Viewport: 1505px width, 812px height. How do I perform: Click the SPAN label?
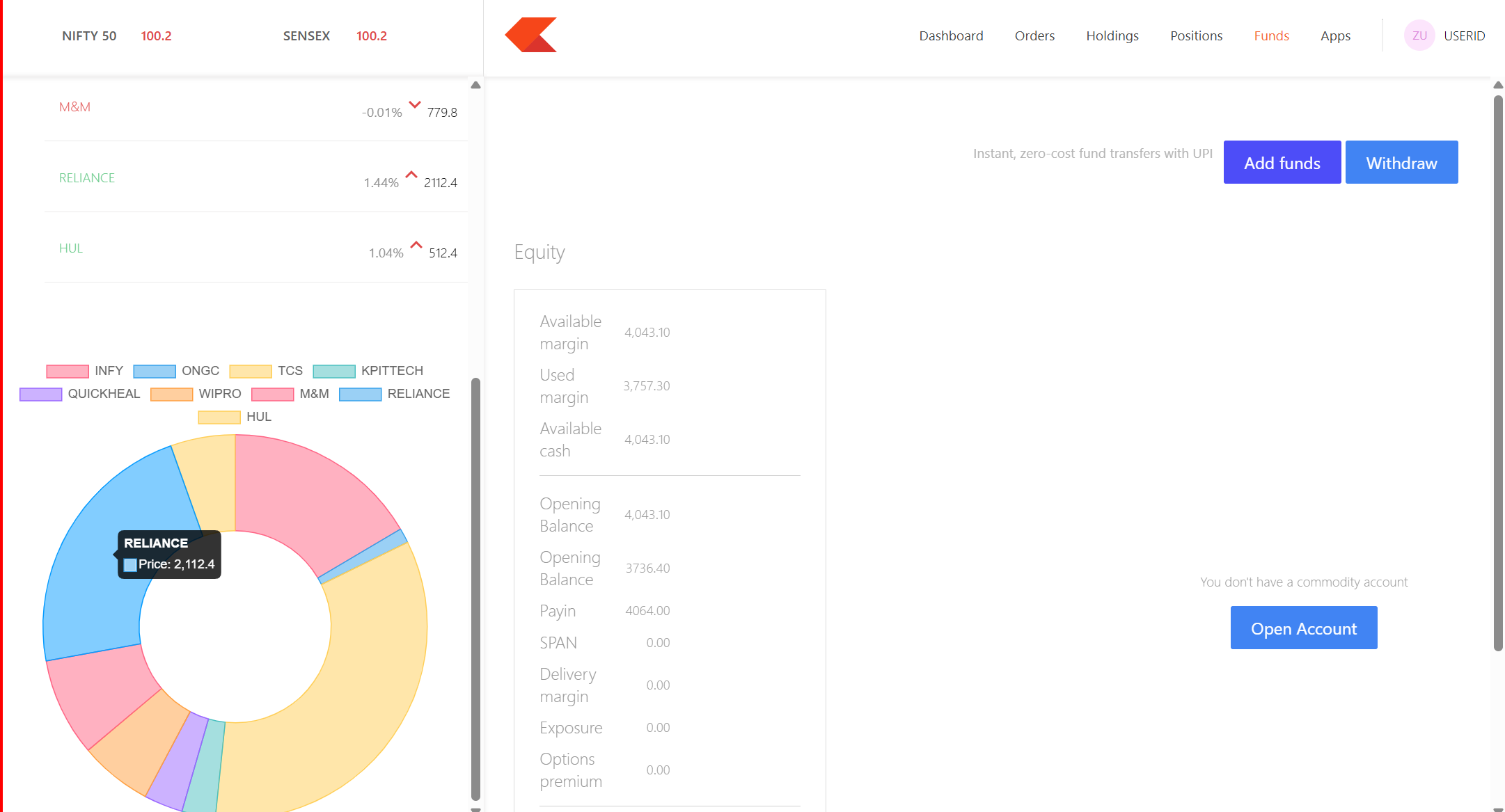click(x=558, y=643)
